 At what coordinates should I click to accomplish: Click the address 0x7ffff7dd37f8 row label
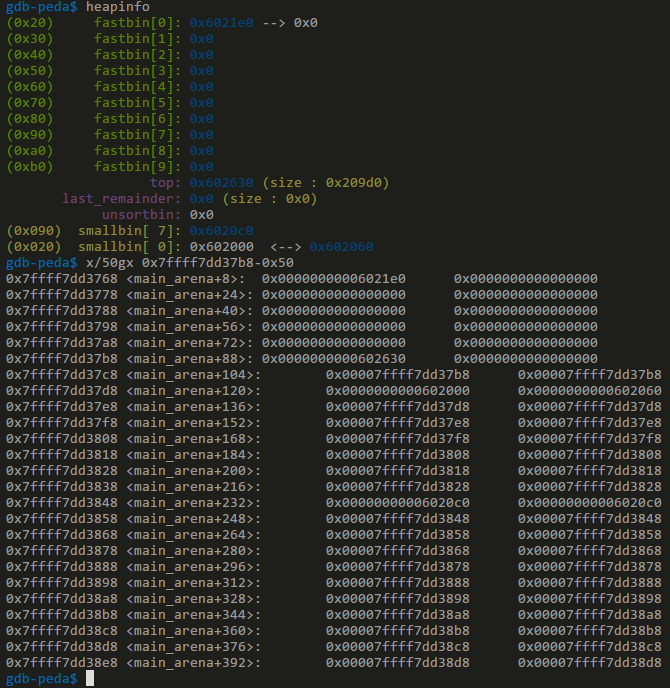(x=62, y=423)
